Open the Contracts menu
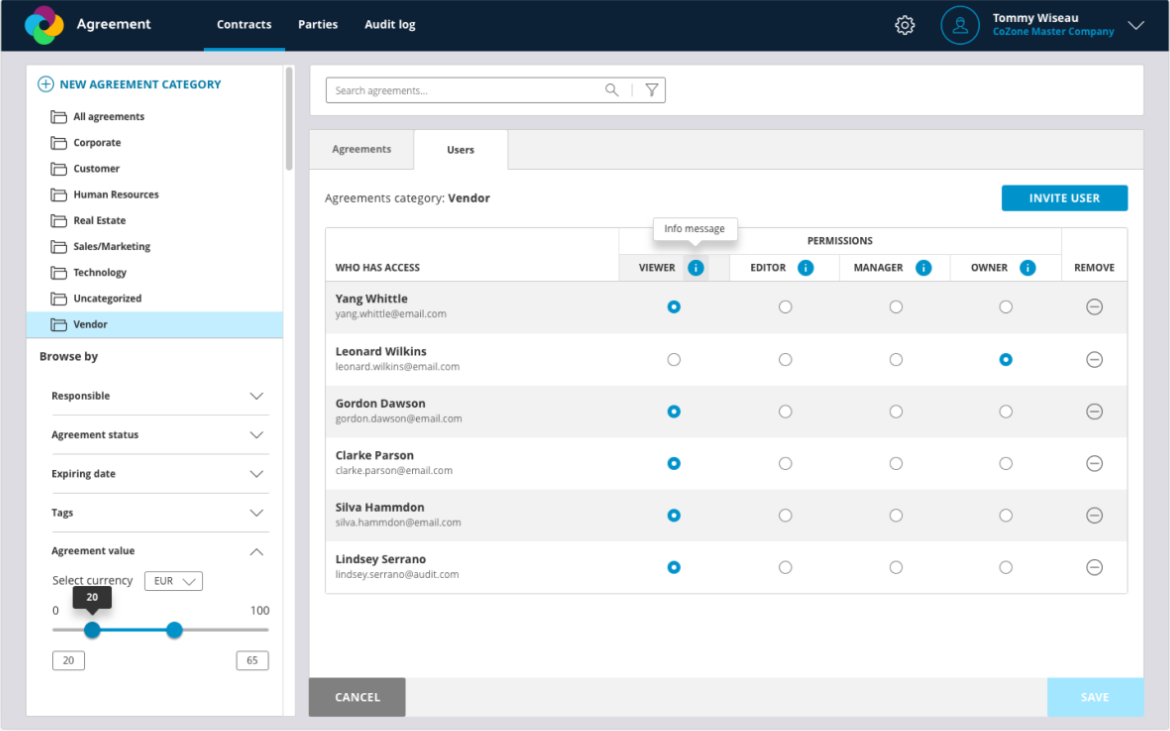The height and width of the screenshot is (731, 1170). coord(244,25)
